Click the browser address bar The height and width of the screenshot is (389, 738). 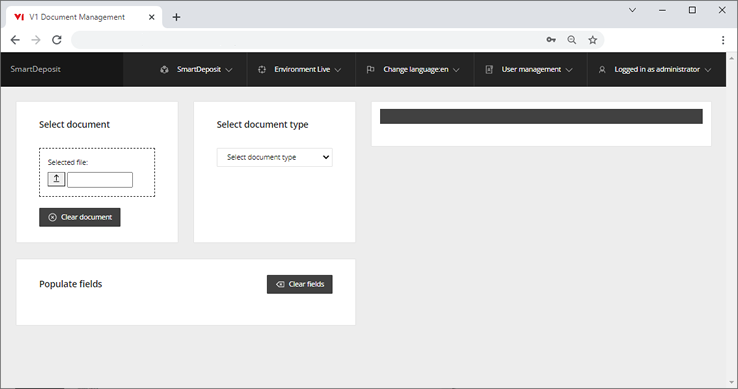click(x=306, y=40)
